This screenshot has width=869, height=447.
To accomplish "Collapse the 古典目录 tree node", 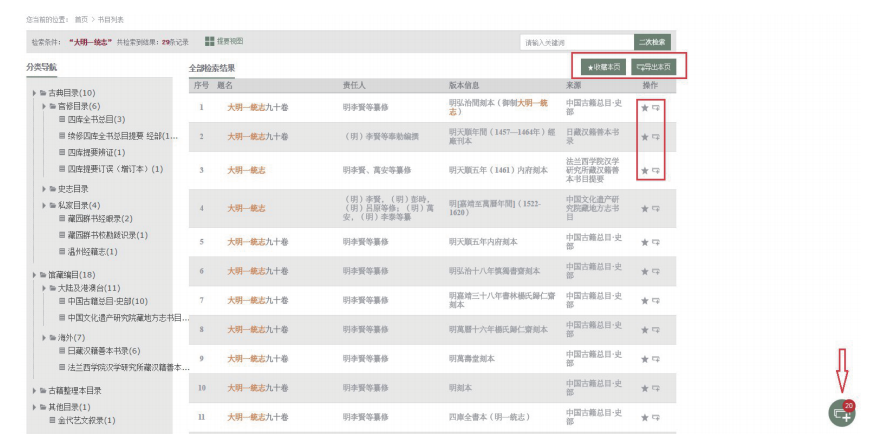I will (35, 93).
